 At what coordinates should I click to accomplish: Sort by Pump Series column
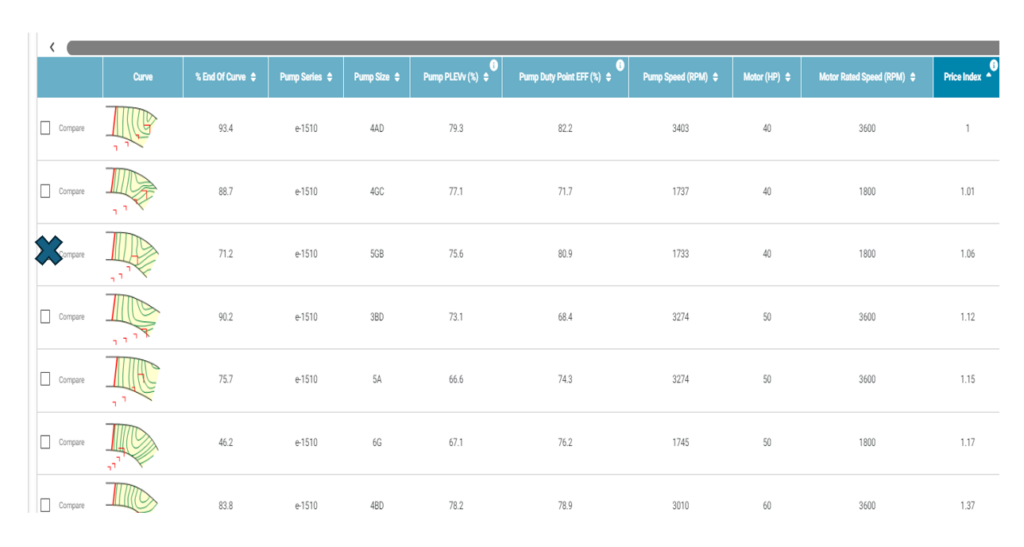305,77
